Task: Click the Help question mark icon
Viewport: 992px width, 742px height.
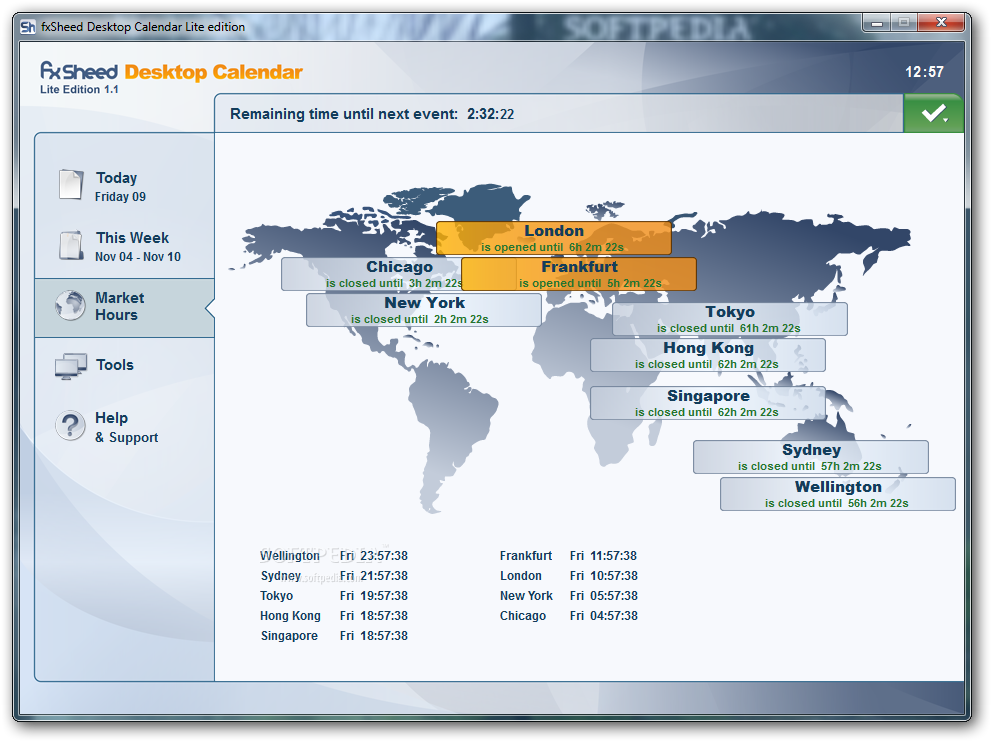Action: (70, 426)
